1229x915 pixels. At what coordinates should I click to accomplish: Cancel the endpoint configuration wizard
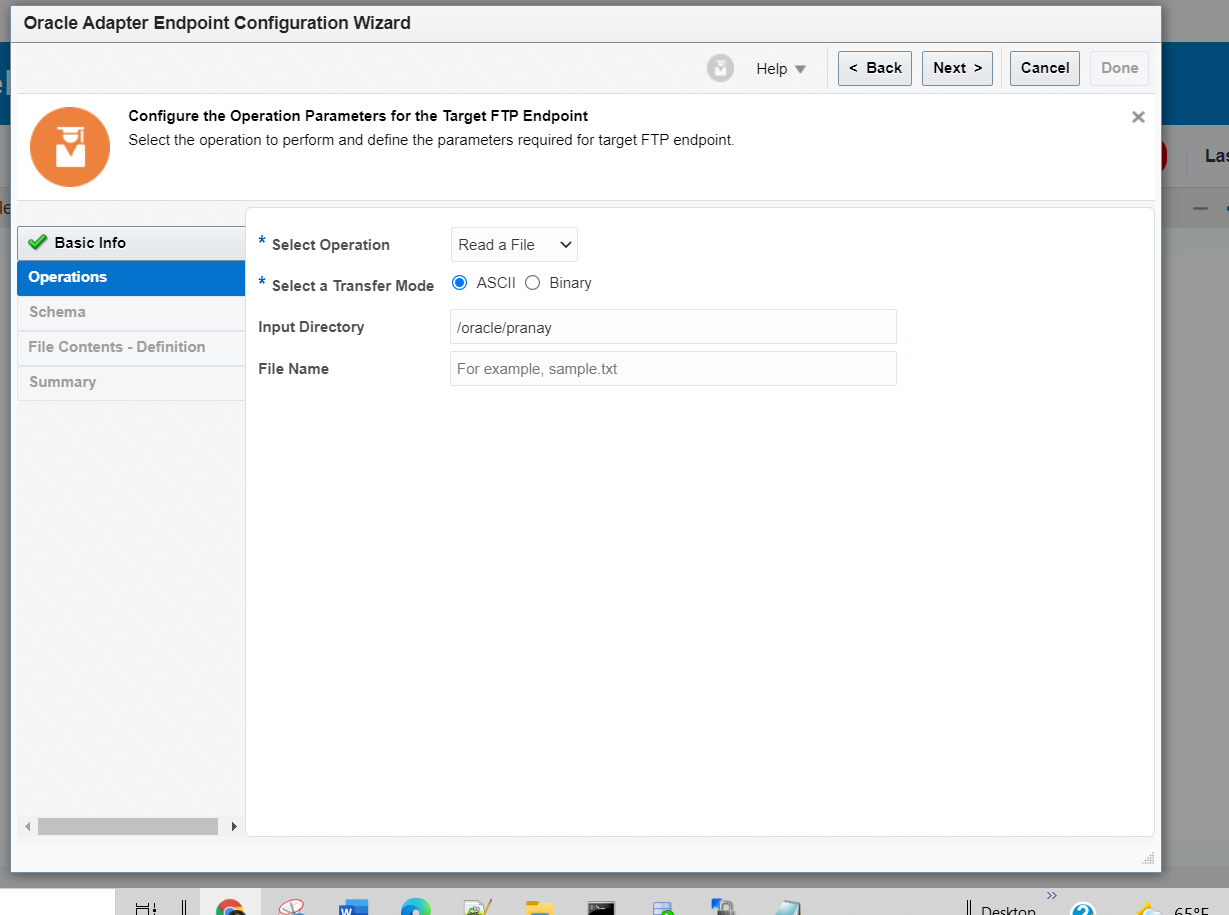(x=1045, y=68)
